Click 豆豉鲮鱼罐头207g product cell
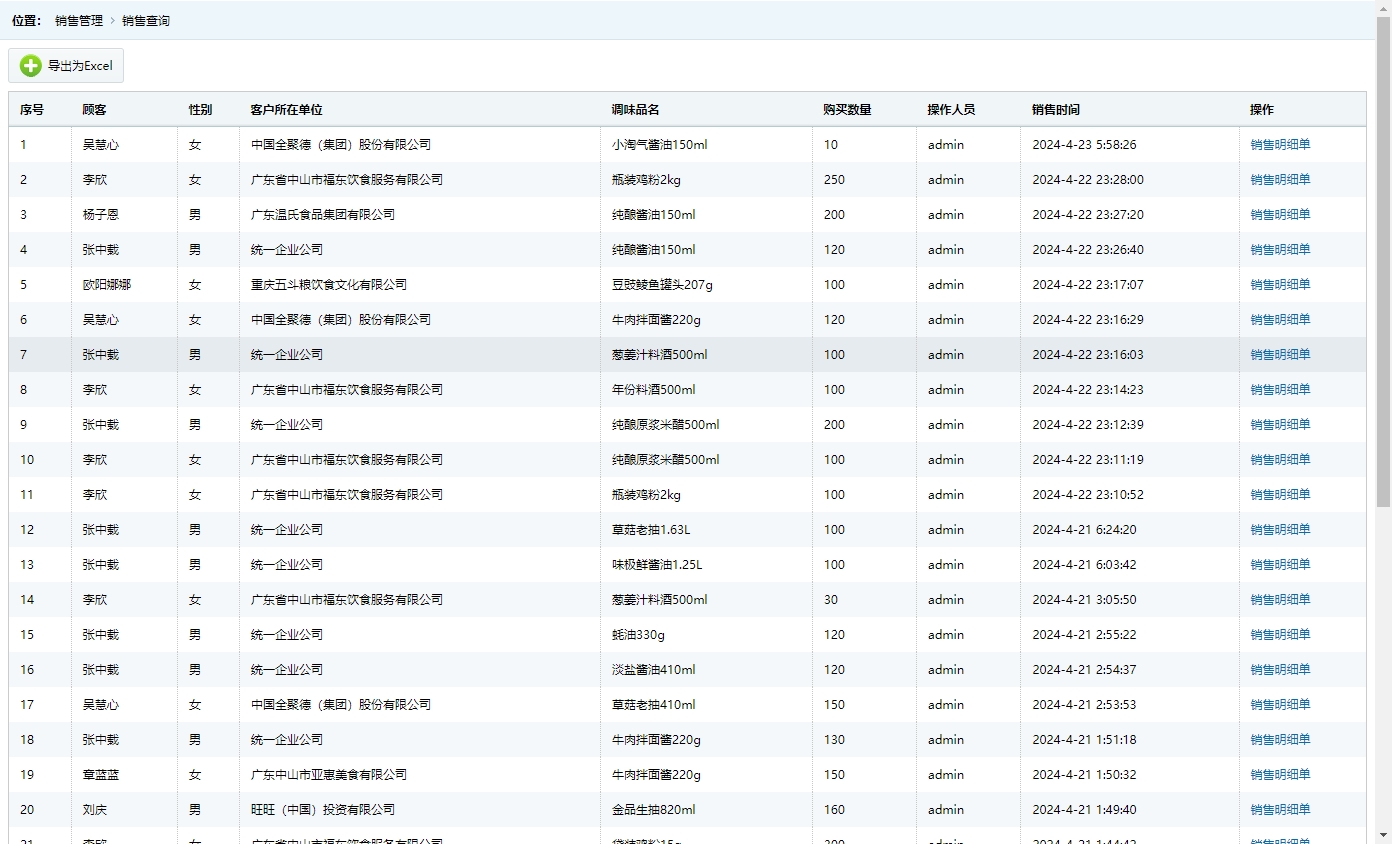The height and width of the screenshot is (844, 1392). [662, 285]
